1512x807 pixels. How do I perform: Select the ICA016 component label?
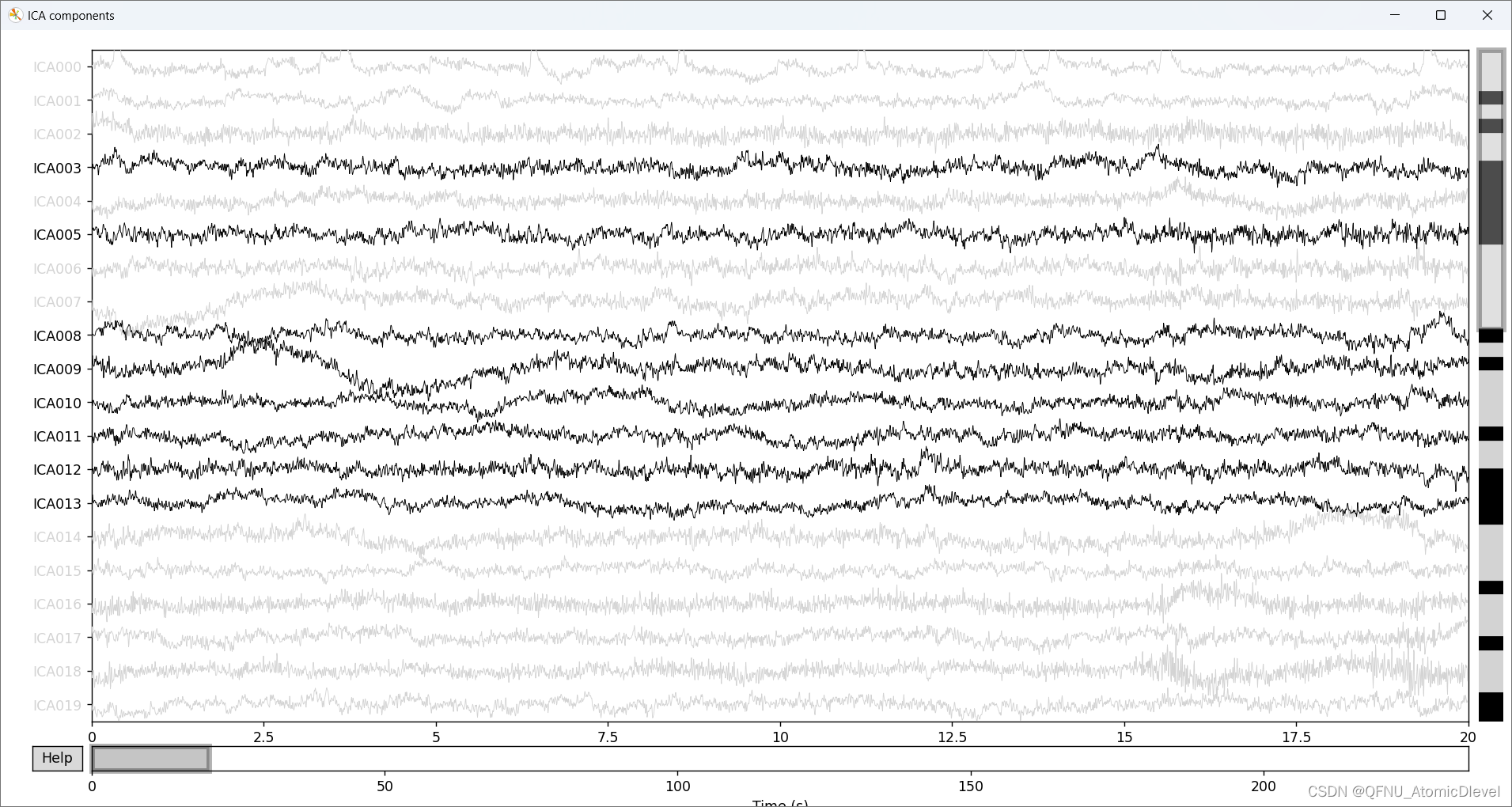[x=57, y=604]
